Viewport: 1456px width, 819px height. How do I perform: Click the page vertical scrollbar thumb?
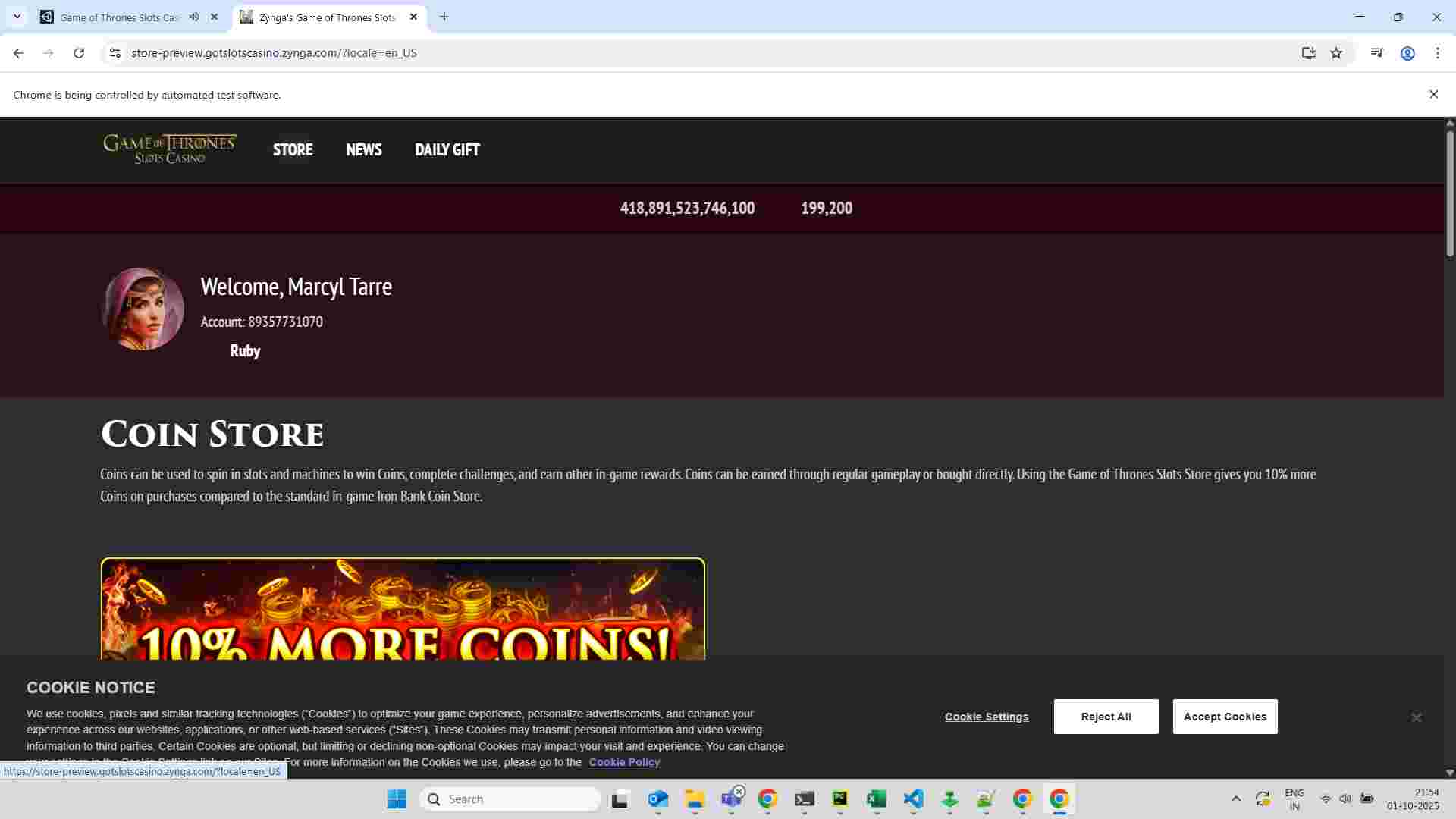[x=1449, y=193]
